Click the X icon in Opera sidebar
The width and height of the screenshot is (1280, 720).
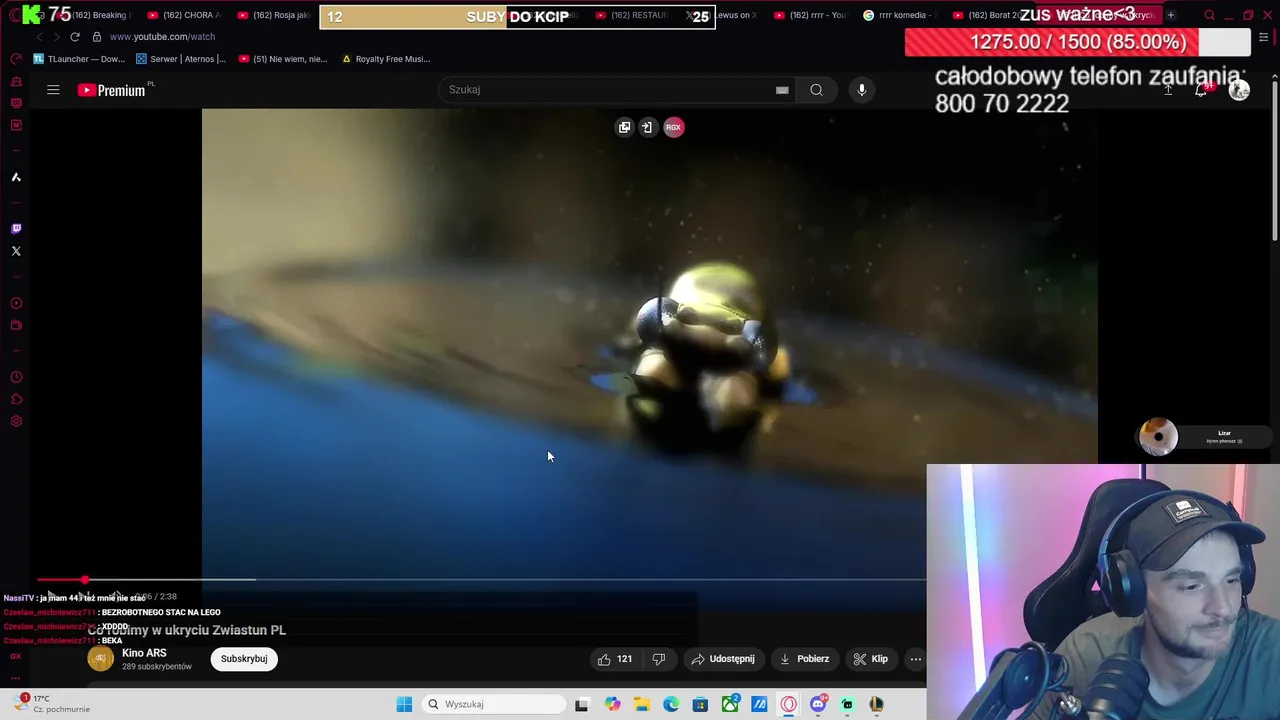[16, 251]
